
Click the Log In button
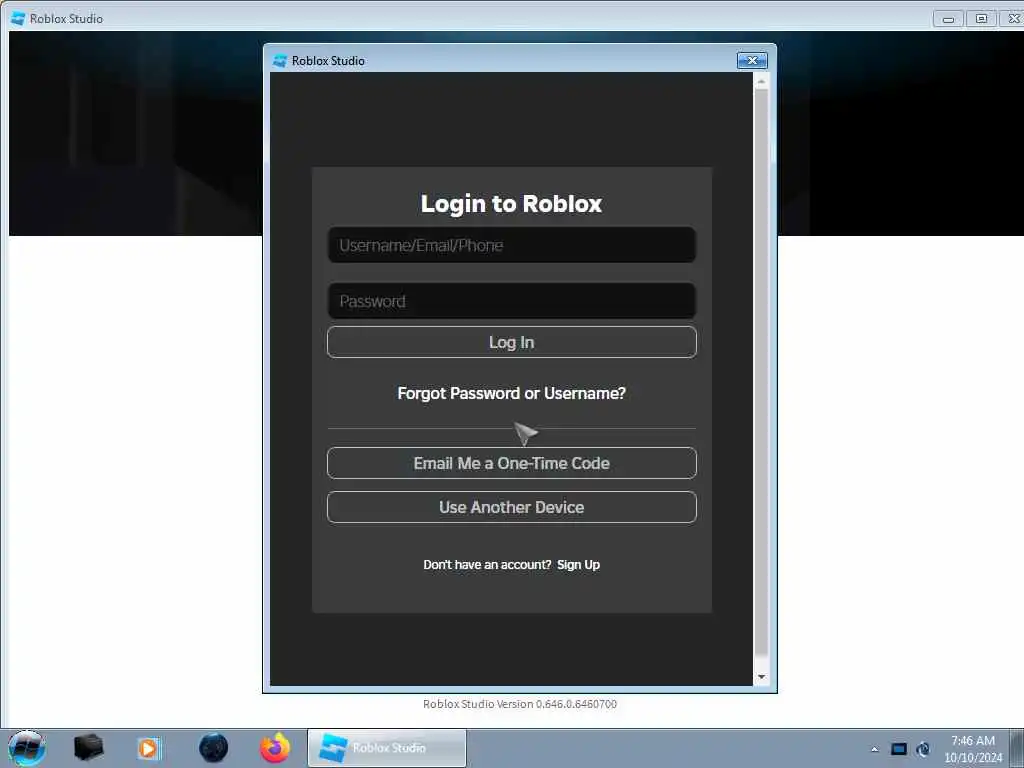(511, 342)
